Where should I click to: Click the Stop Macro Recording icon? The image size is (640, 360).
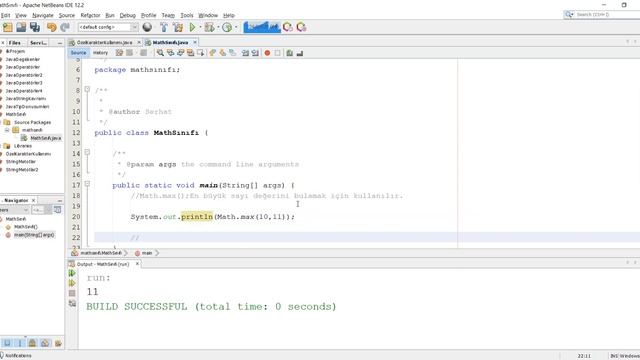[278, 53]
